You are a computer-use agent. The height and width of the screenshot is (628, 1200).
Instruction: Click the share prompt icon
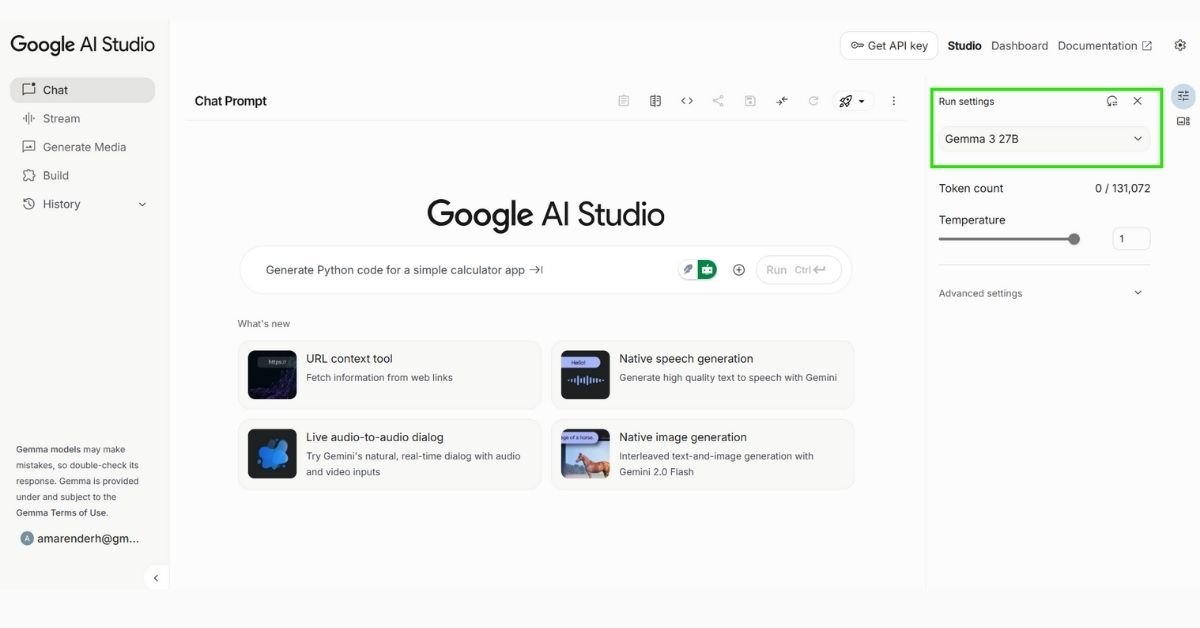click(x=718, y=101)
